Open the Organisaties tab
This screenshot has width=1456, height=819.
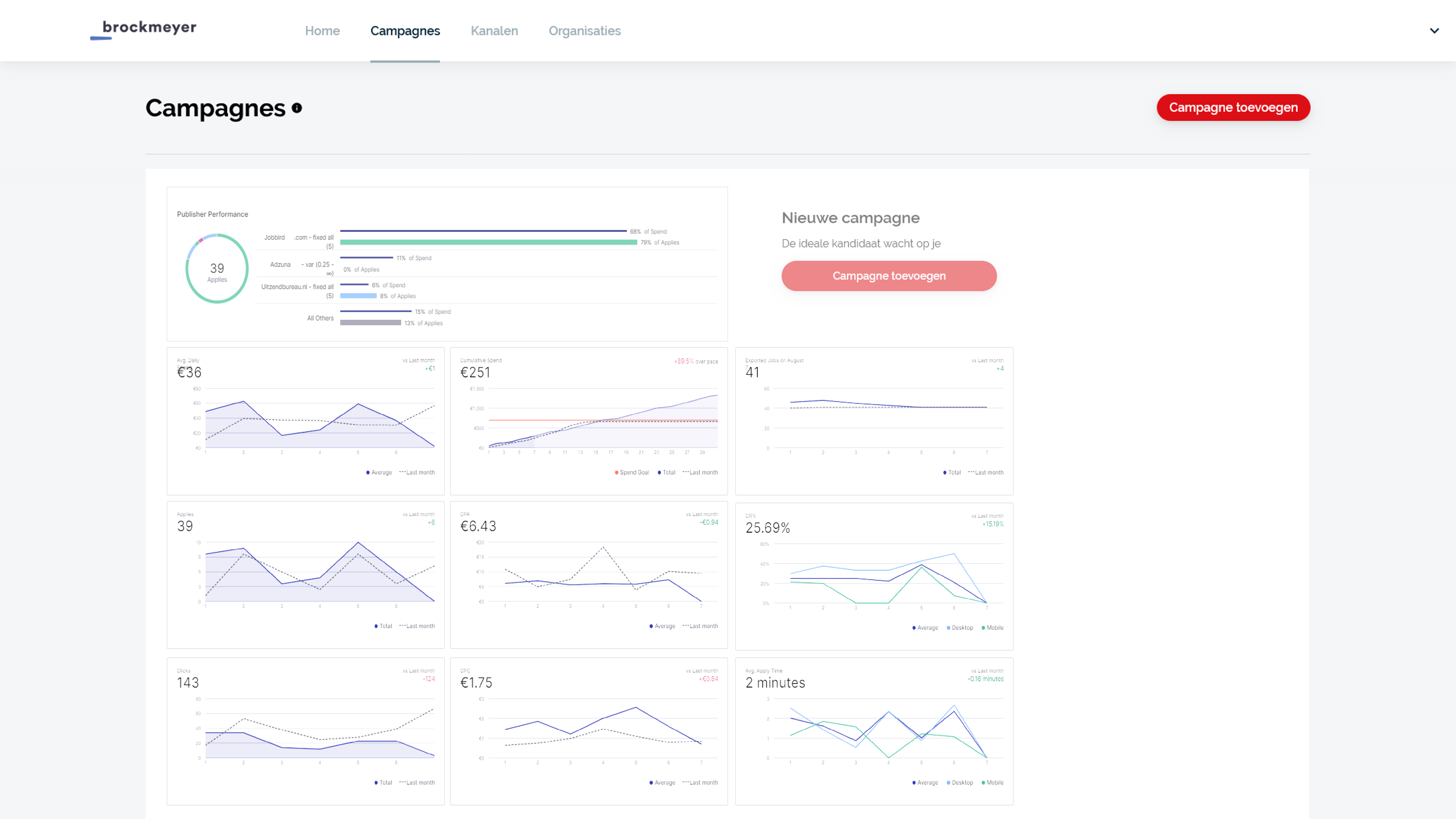584,30
